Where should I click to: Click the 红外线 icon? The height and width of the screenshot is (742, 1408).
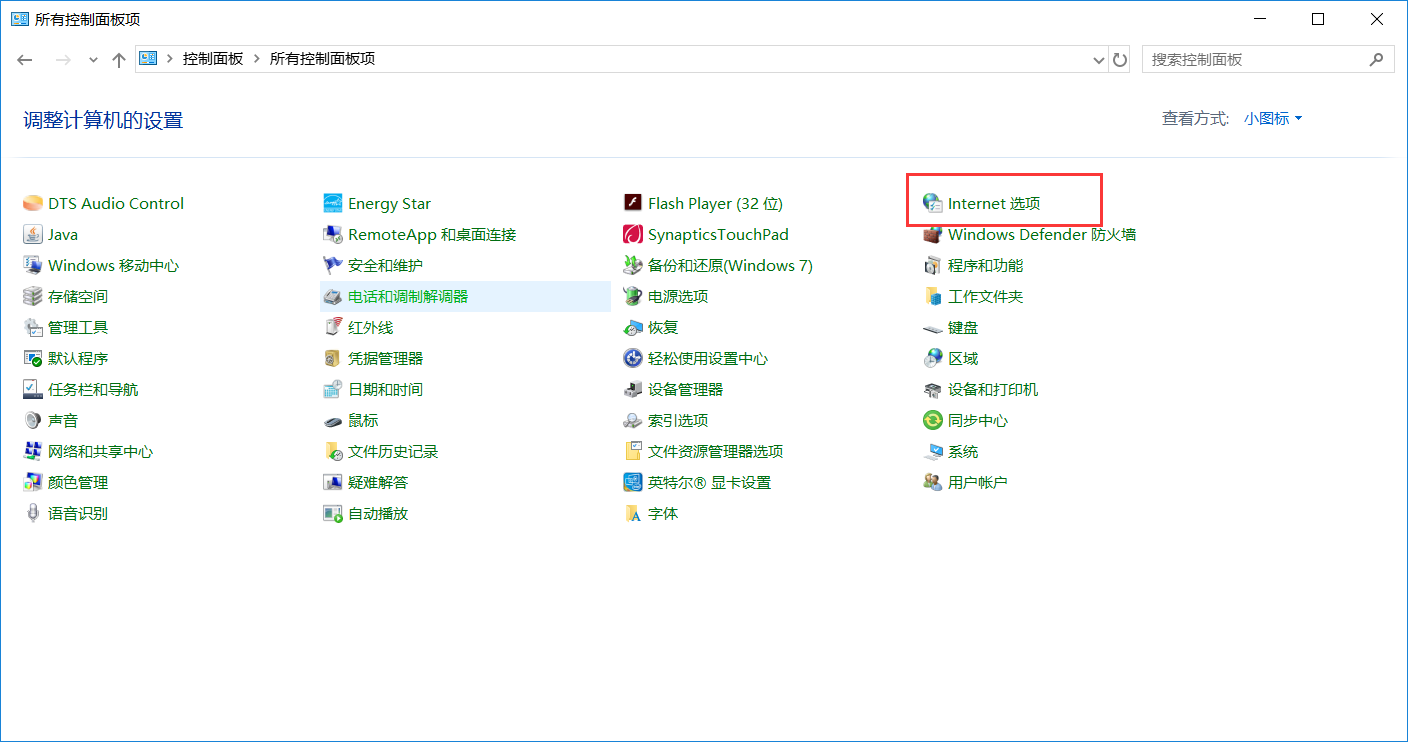[x=333, y=328]
